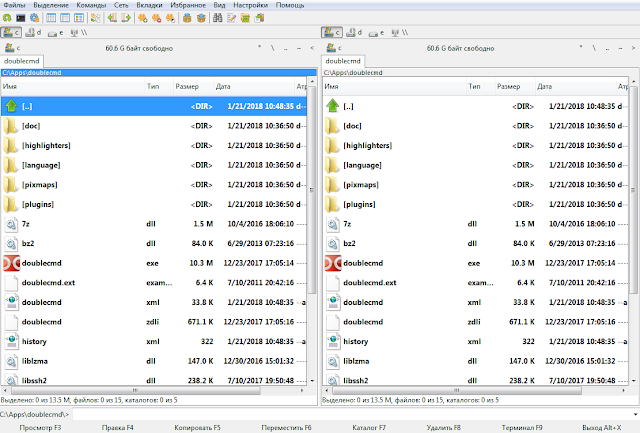Sort left panel by Дата column

pos(253,87)
